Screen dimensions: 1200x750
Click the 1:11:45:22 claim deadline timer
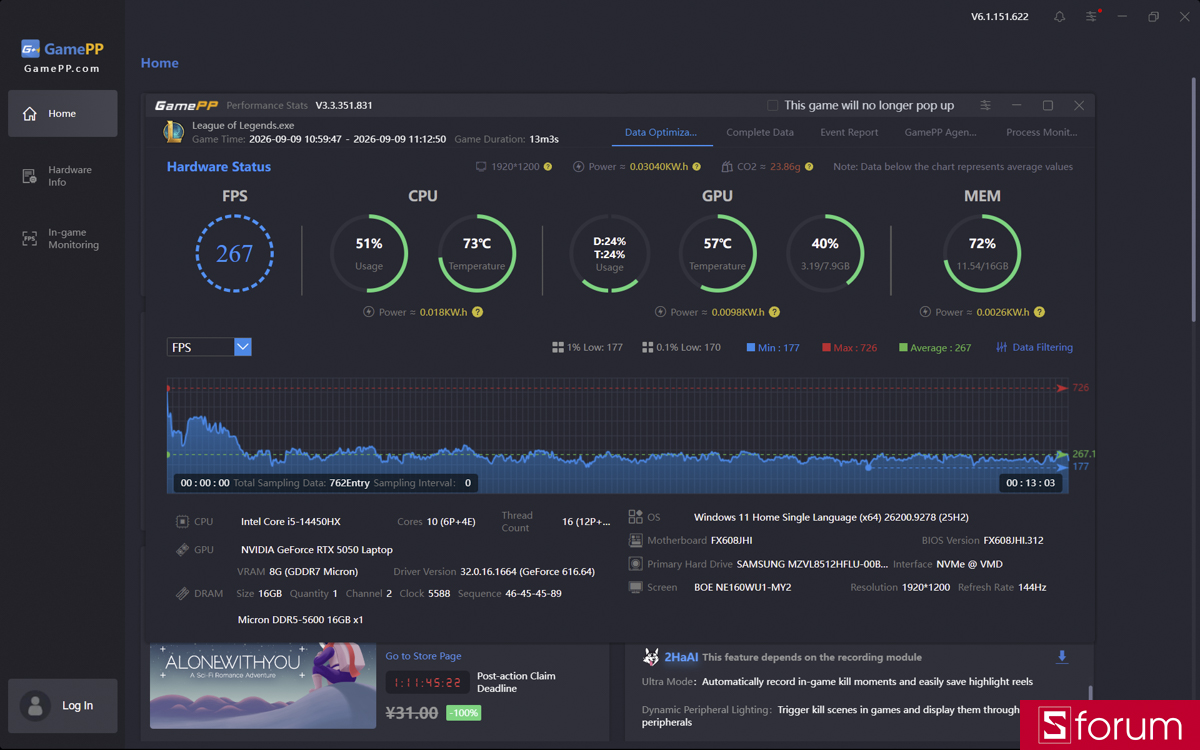tap(427, 682)
